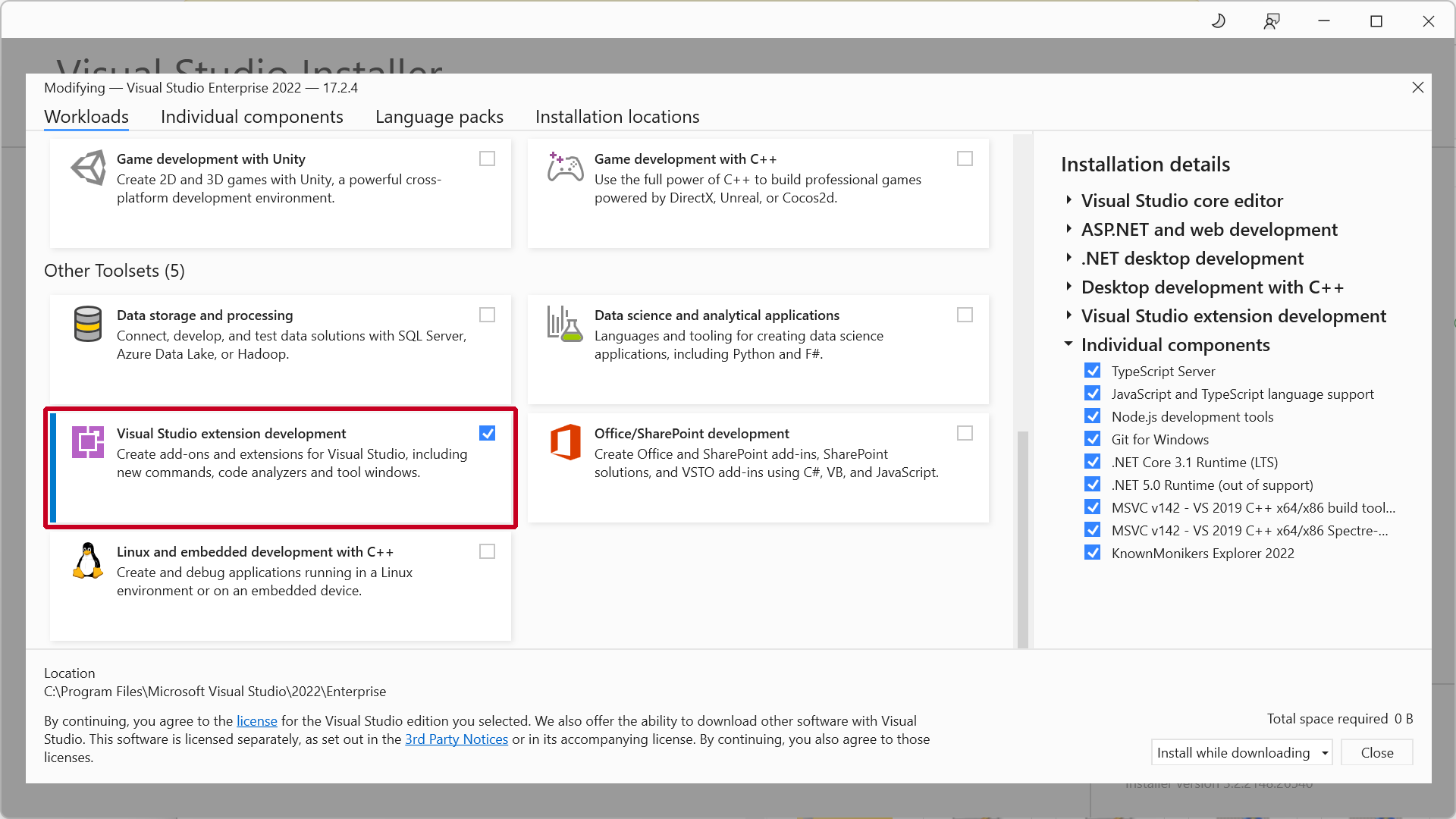Viewport: 1456px width, 819px height.
Task: Expand ASP.NET and web development details
Action: pos(1068,229)
